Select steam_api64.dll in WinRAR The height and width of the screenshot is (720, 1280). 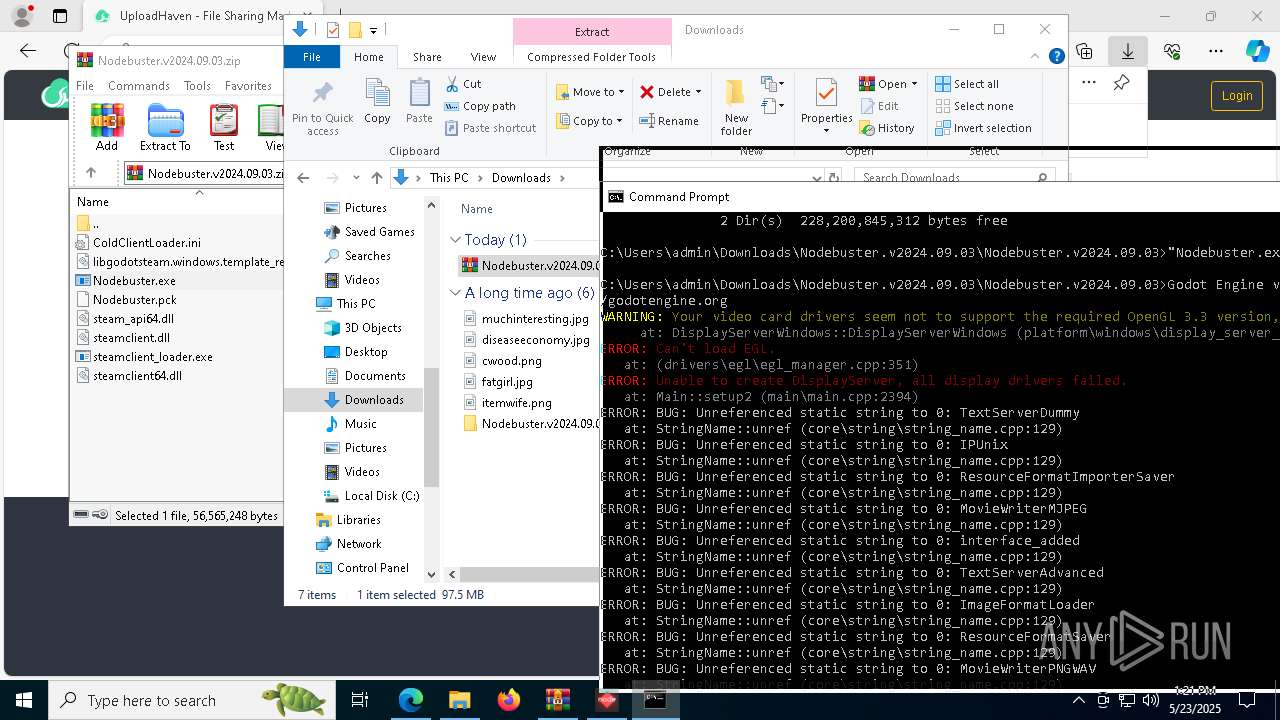[x=133, y=319]
